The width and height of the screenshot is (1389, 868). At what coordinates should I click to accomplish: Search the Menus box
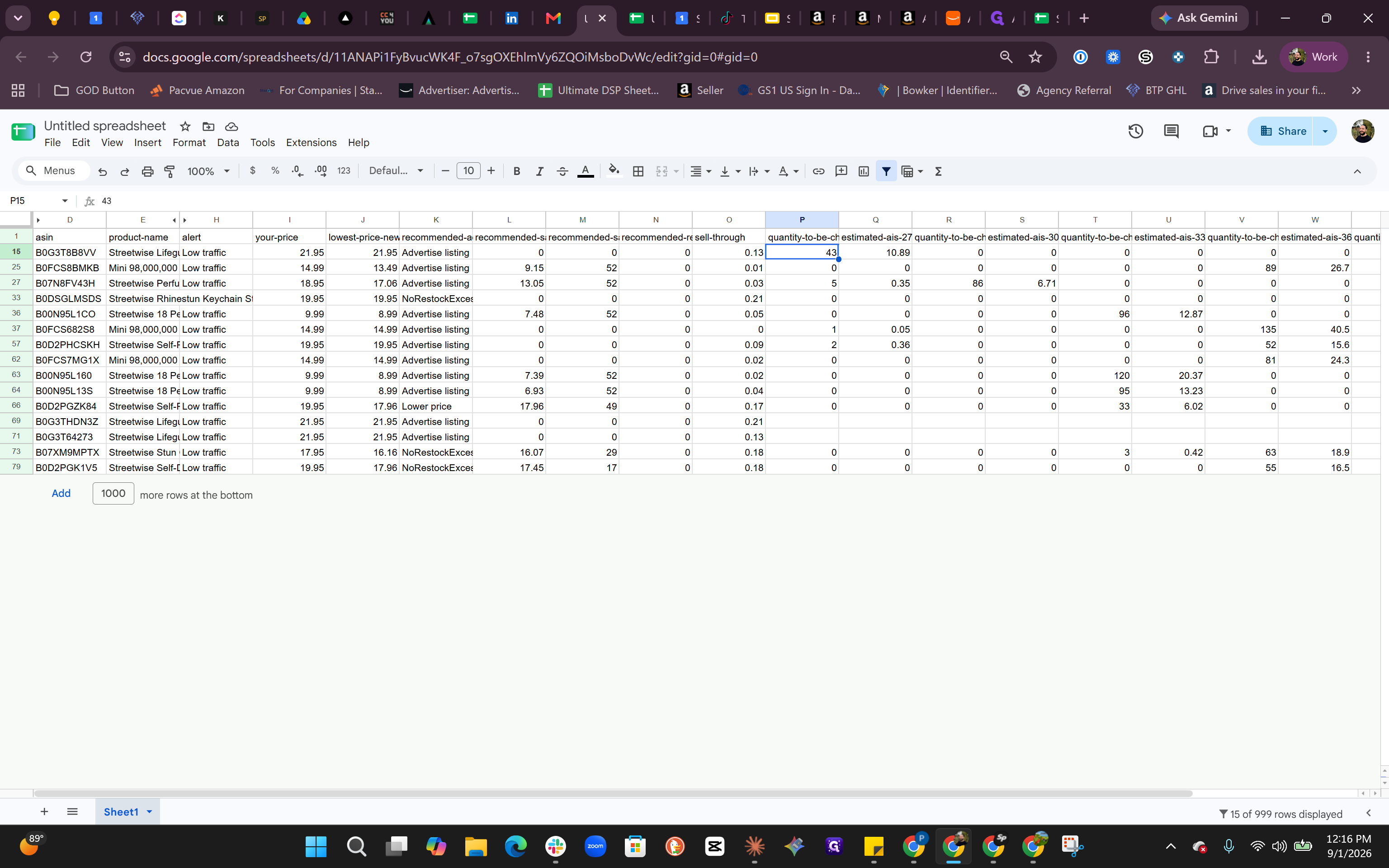pos(54,170)
